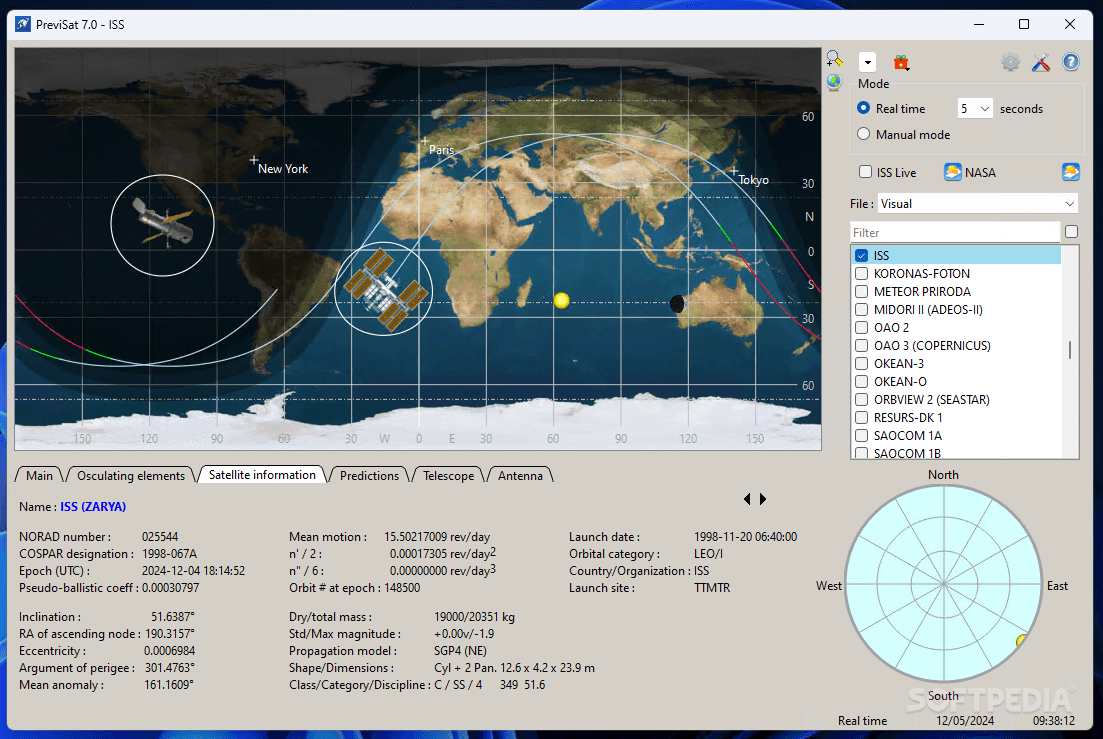The height and width of the screenshot is (739, 1103).
Task: Click the orbital category value LEO/I
Action: [x=708, y=553]
